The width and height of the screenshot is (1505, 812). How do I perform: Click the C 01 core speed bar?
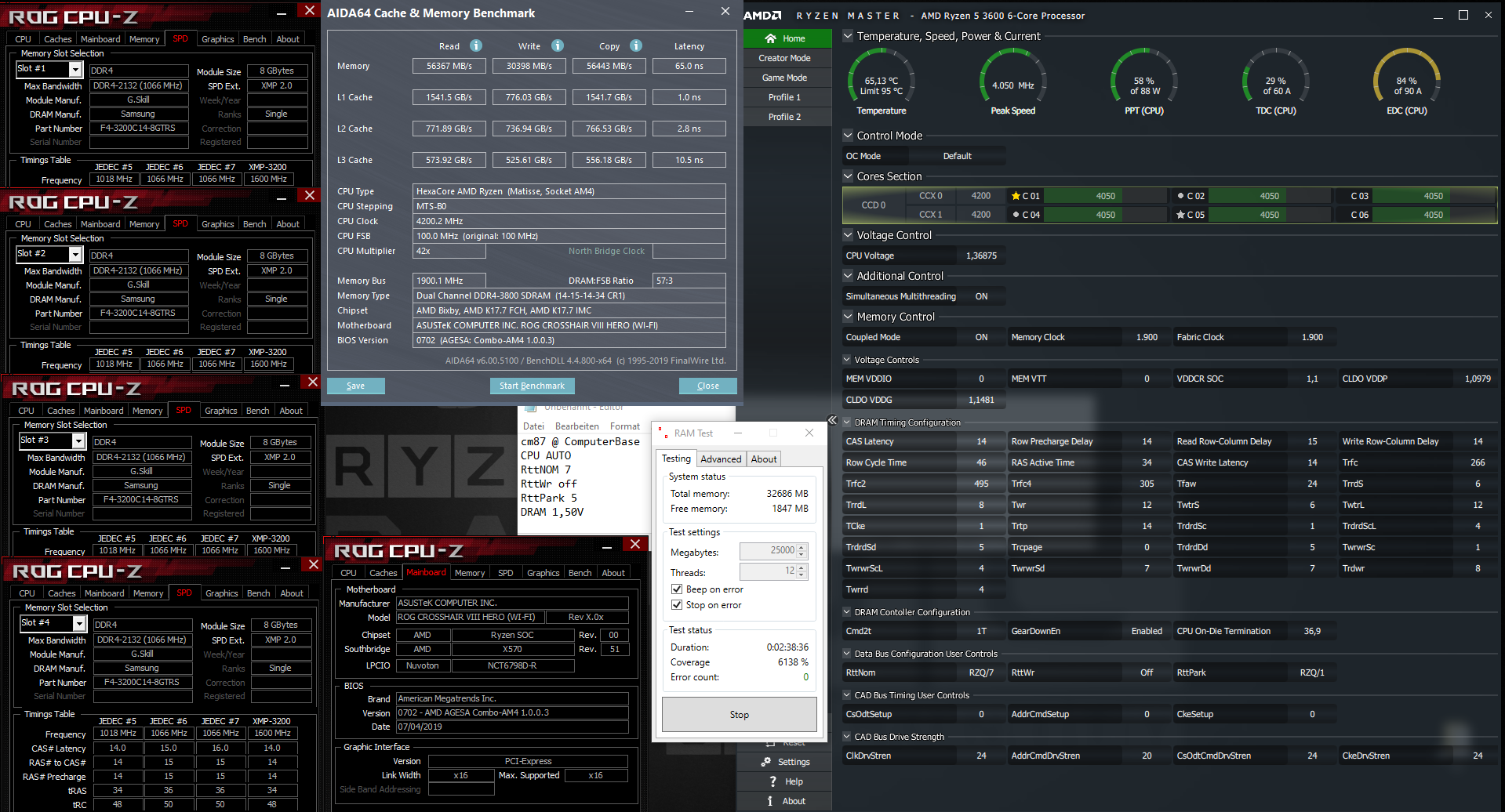pos(1106,196)
